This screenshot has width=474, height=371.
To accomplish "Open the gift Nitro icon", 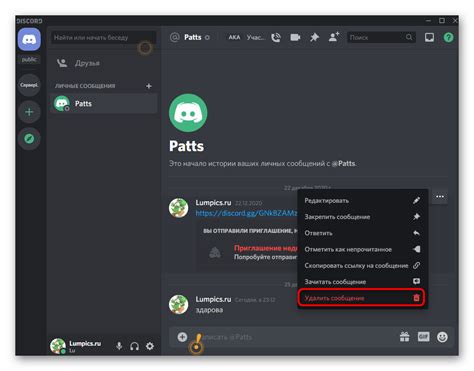I will tap(404, 337).
